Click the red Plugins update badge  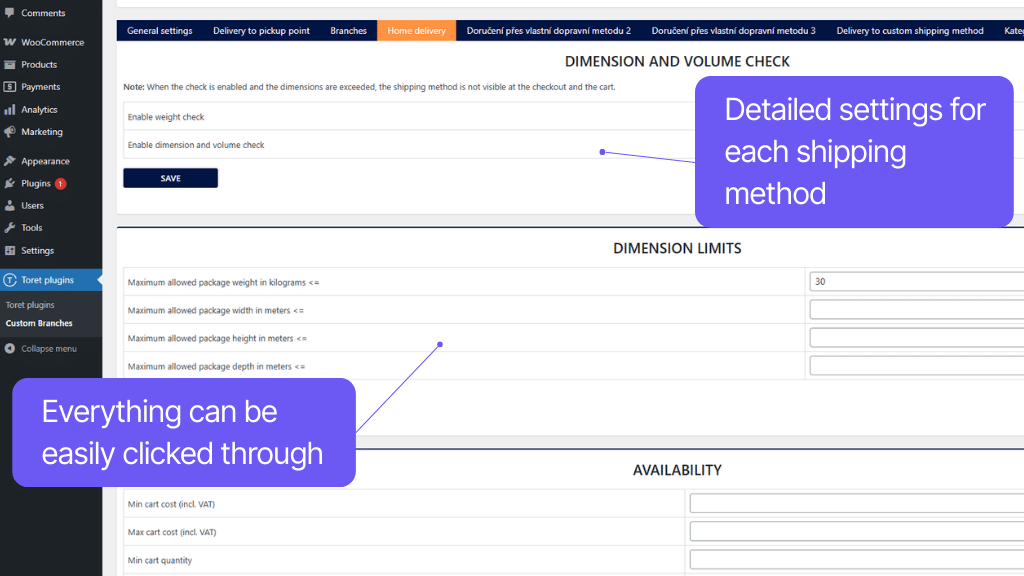[x=60, y=184]
